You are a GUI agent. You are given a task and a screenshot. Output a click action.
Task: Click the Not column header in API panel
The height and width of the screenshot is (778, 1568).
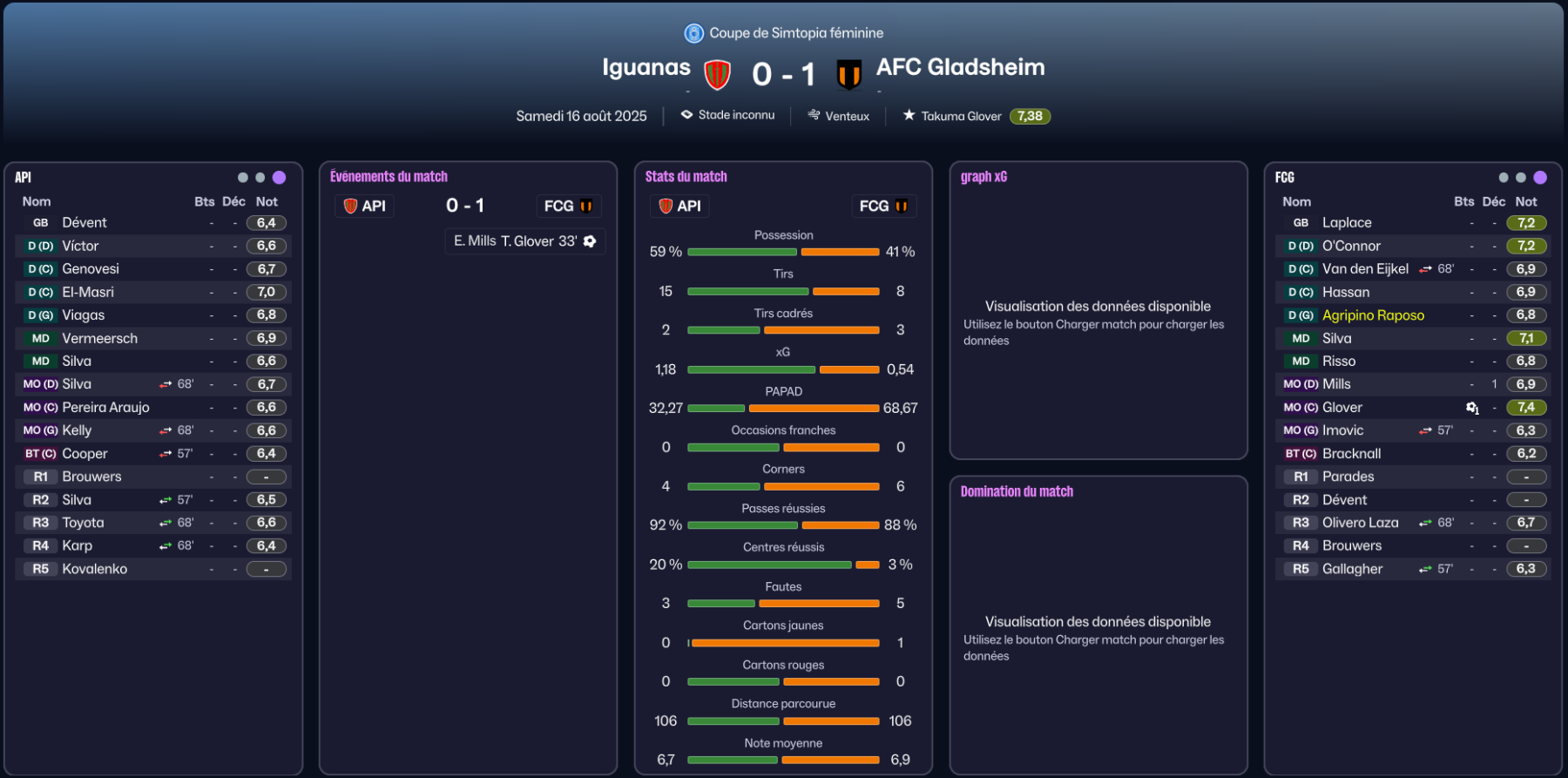(x=267, y=201)
